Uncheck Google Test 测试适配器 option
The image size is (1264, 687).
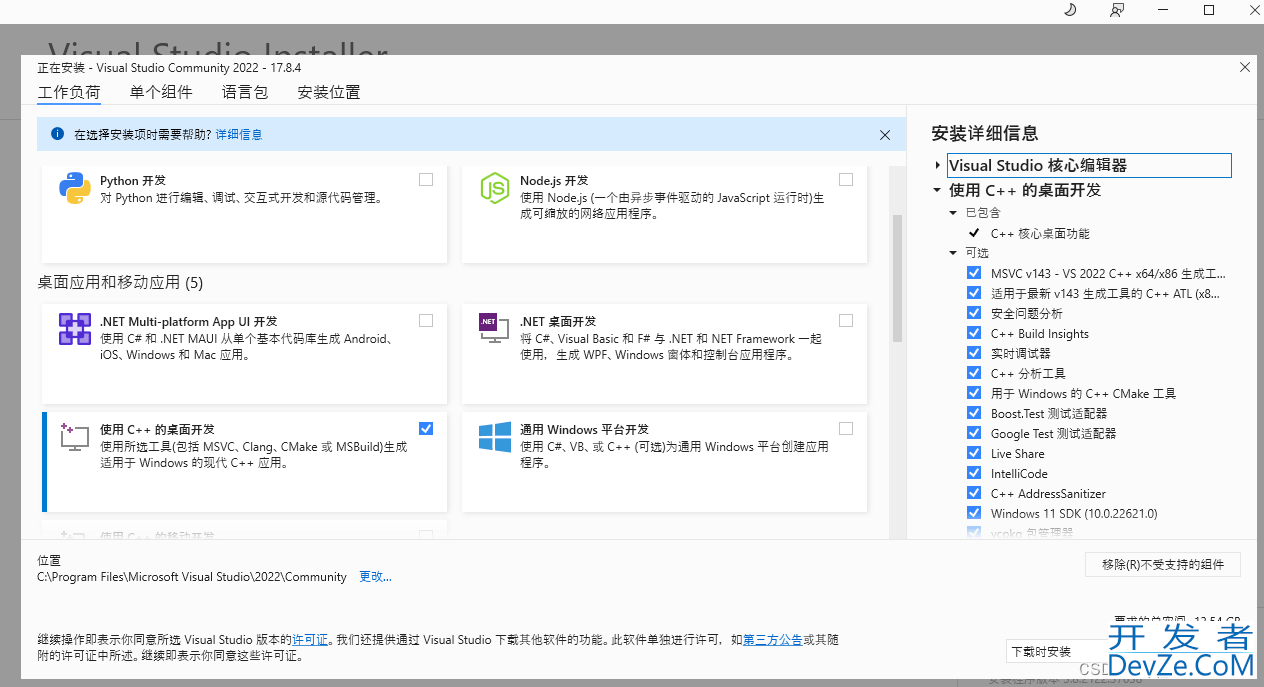[974, 433]
